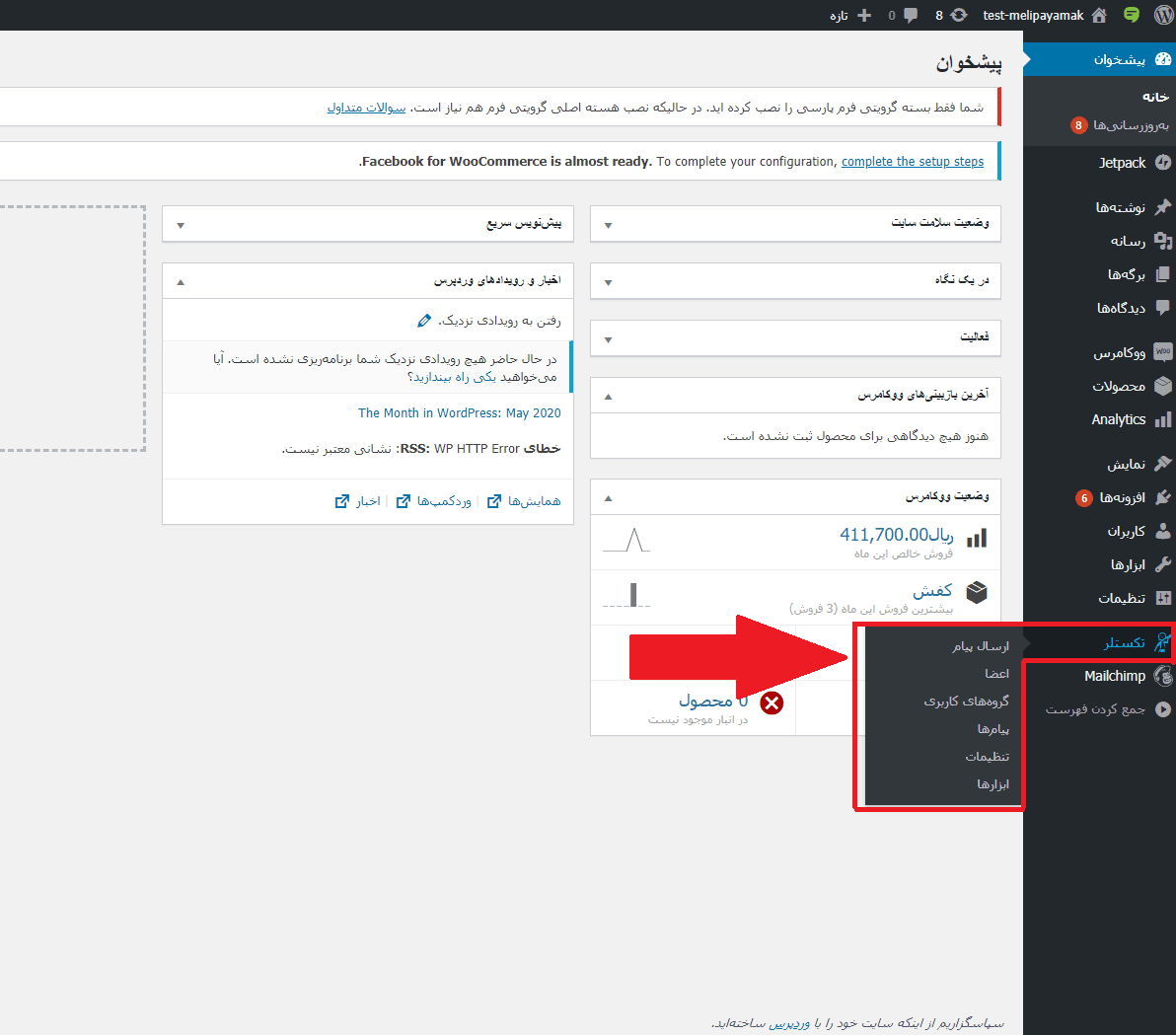Open the Jetpack menu icon
This screenshot has width=1176, height=1035.
[1164, 163]
